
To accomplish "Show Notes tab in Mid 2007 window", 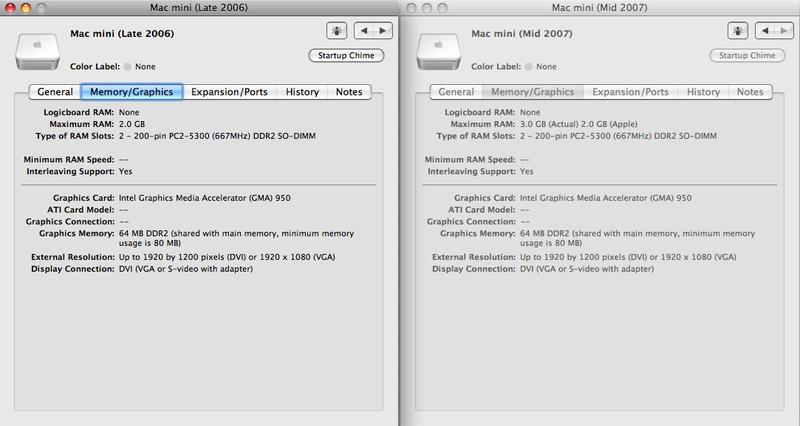I will point(750,92).
